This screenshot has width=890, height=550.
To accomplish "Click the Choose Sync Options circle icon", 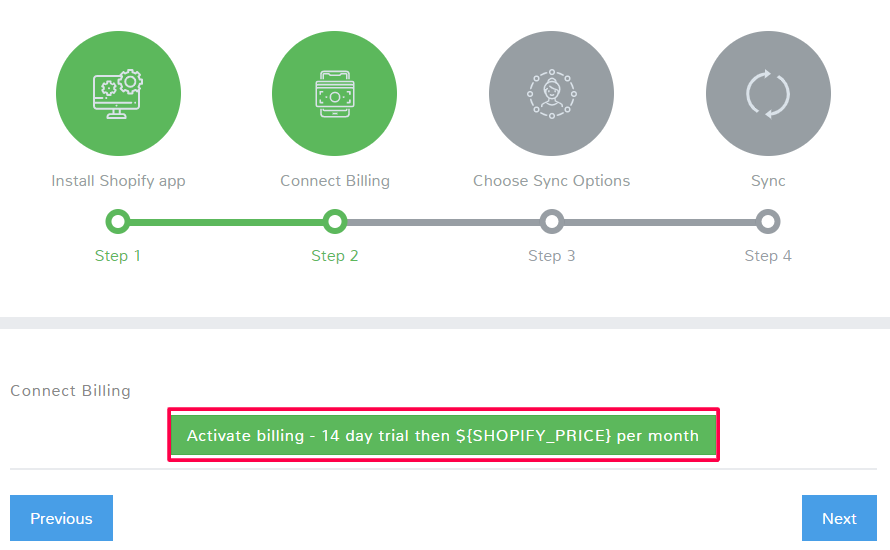I will (551, 94).
